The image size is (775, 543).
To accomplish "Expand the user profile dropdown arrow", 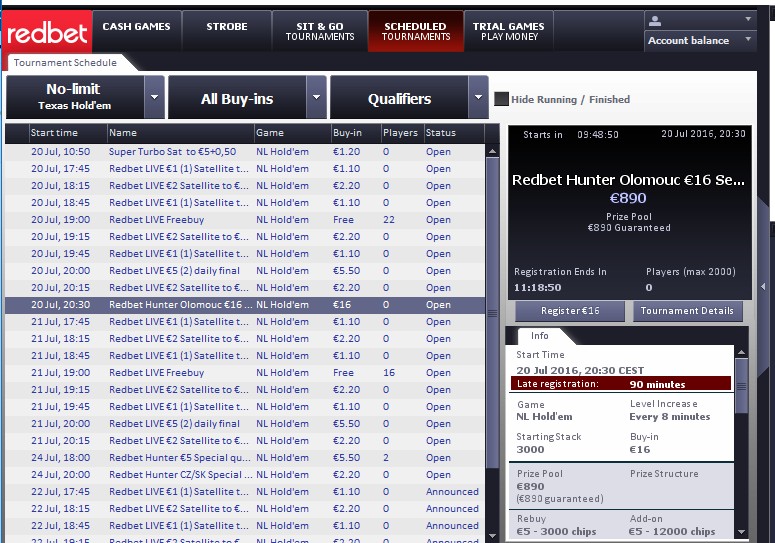I will coord(748,19).
